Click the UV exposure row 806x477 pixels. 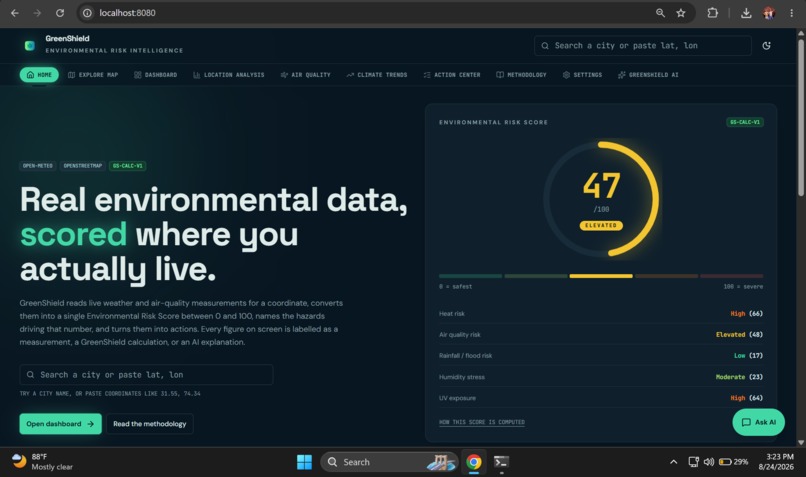pyautogui.click(x=601, y=398)
